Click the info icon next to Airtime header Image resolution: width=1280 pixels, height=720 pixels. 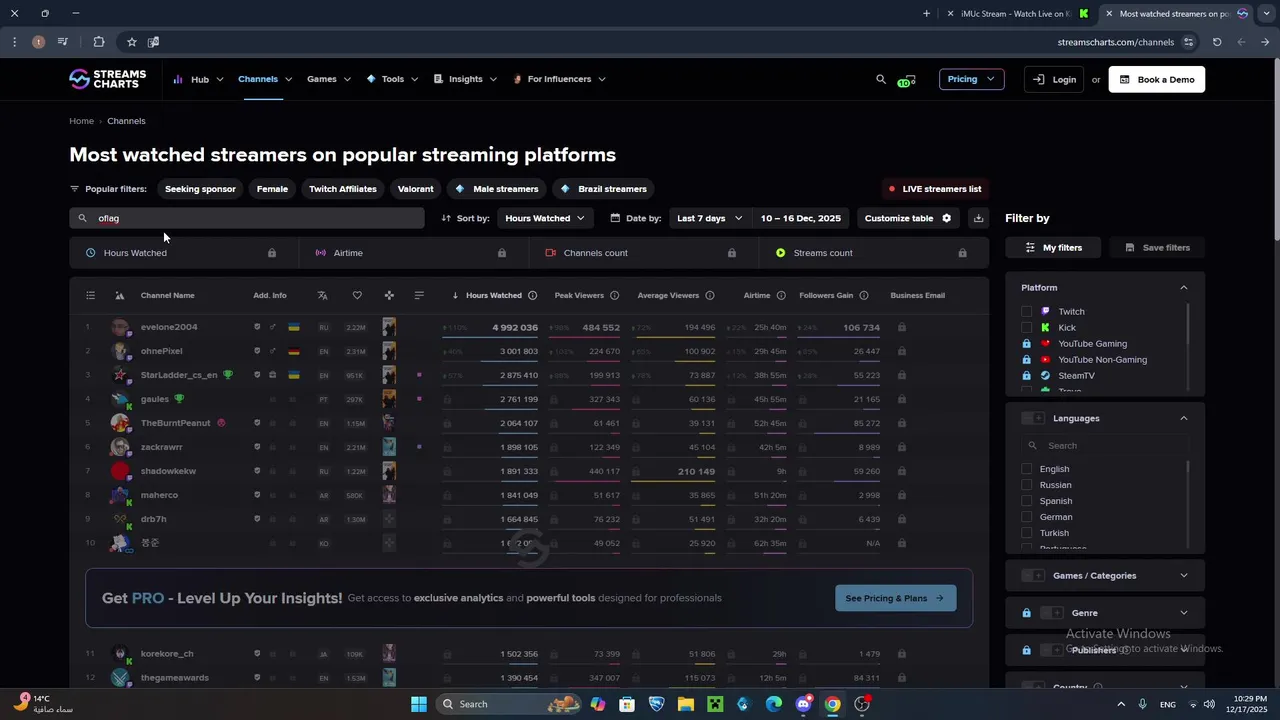[781, 295]
